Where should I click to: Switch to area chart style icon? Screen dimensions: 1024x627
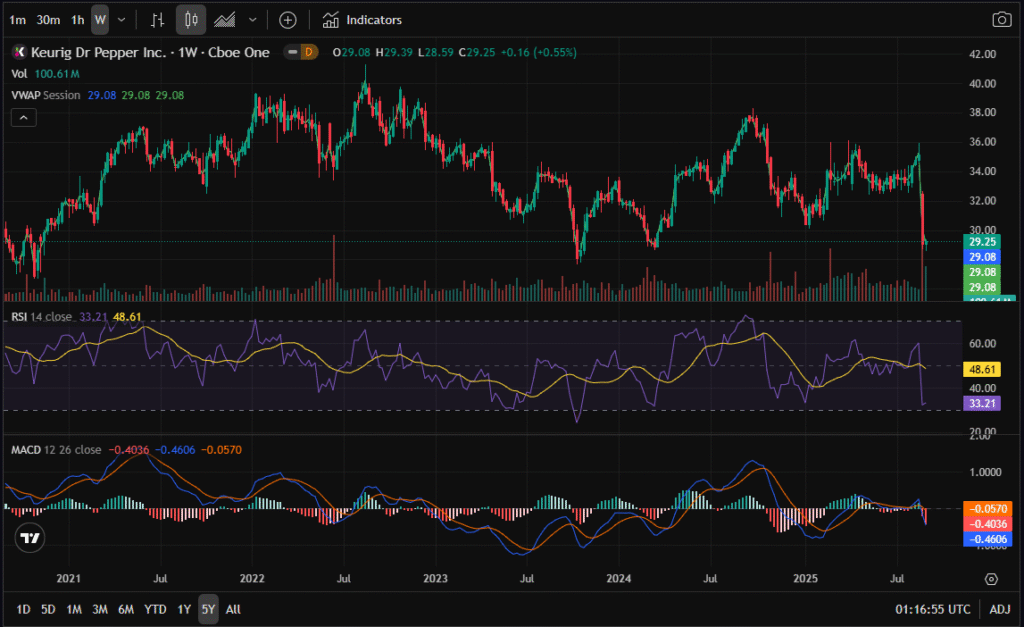(226, 20)
